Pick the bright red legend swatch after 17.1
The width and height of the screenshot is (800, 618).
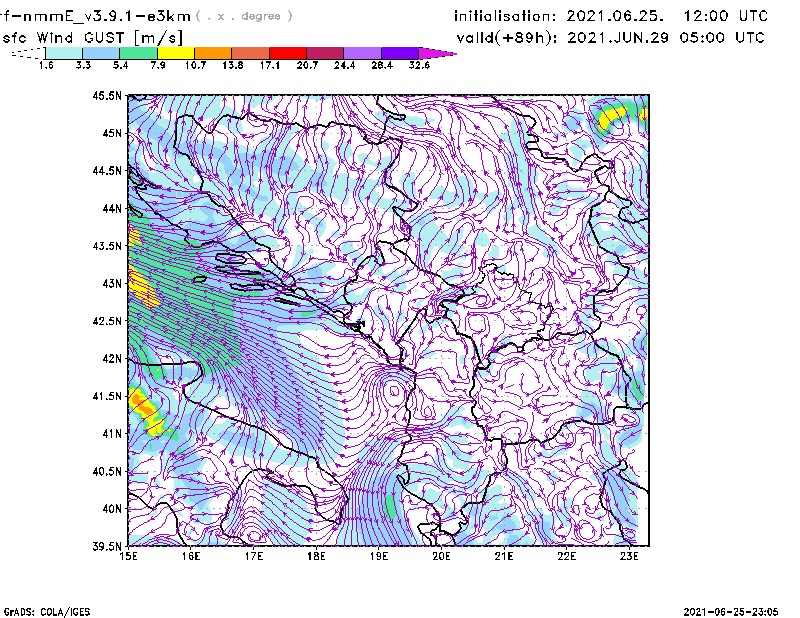click(288, 52)
